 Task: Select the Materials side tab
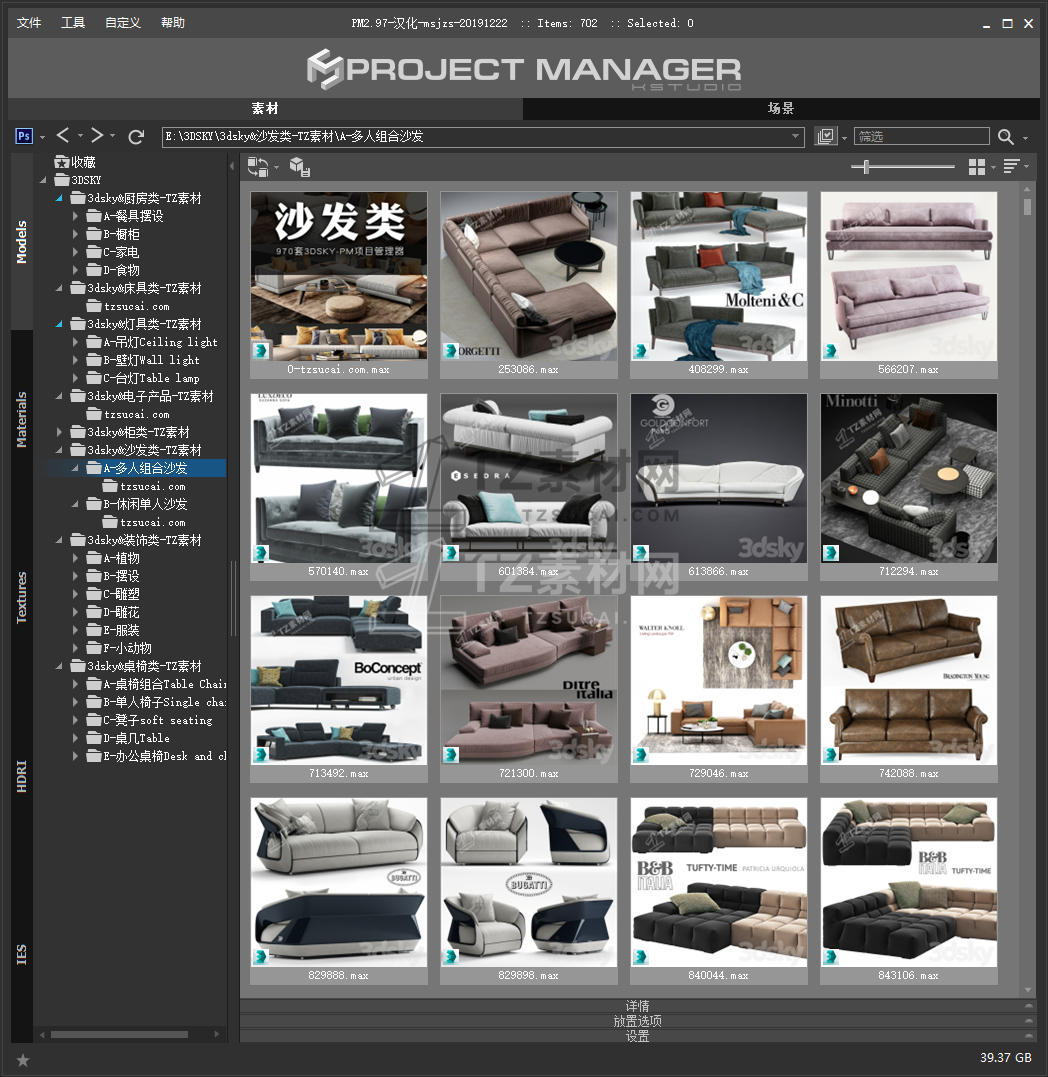[x=22, y=420]
